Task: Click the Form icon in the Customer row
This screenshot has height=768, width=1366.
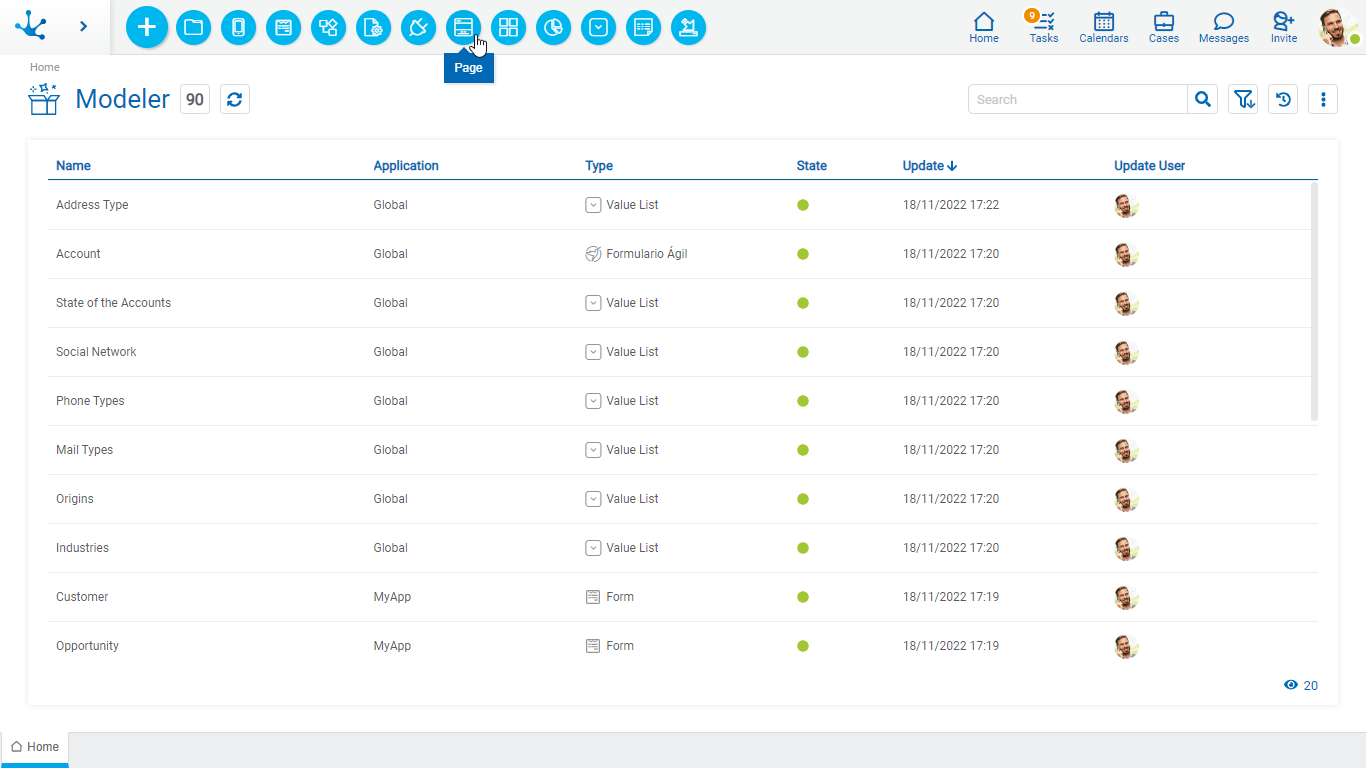Action: coord(593,597)
